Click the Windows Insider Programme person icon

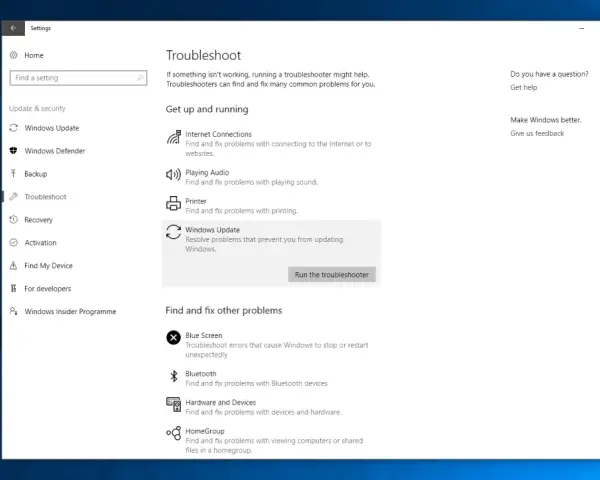pos(13,311)
